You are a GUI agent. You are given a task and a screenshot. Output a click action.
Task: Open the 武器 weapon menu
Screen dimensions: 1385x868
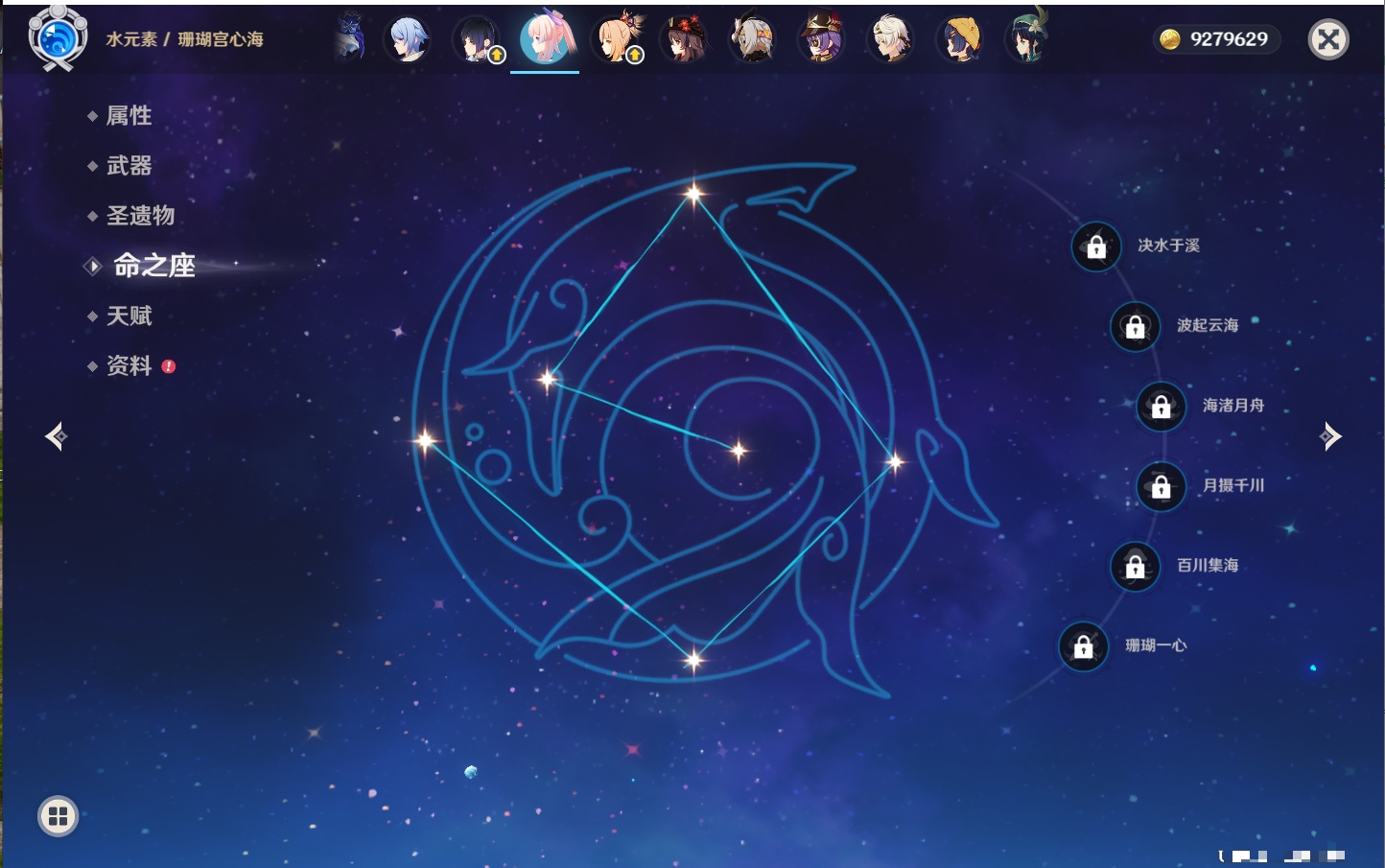[x=129, y=166]
